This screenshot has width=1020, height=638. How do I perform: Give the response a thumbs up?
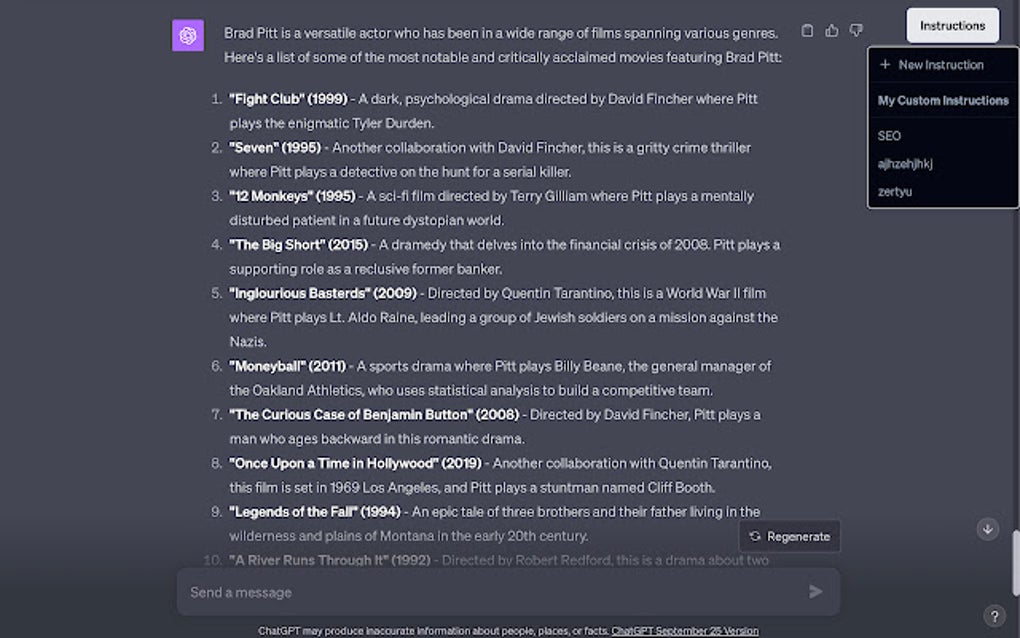coord(831,30)
